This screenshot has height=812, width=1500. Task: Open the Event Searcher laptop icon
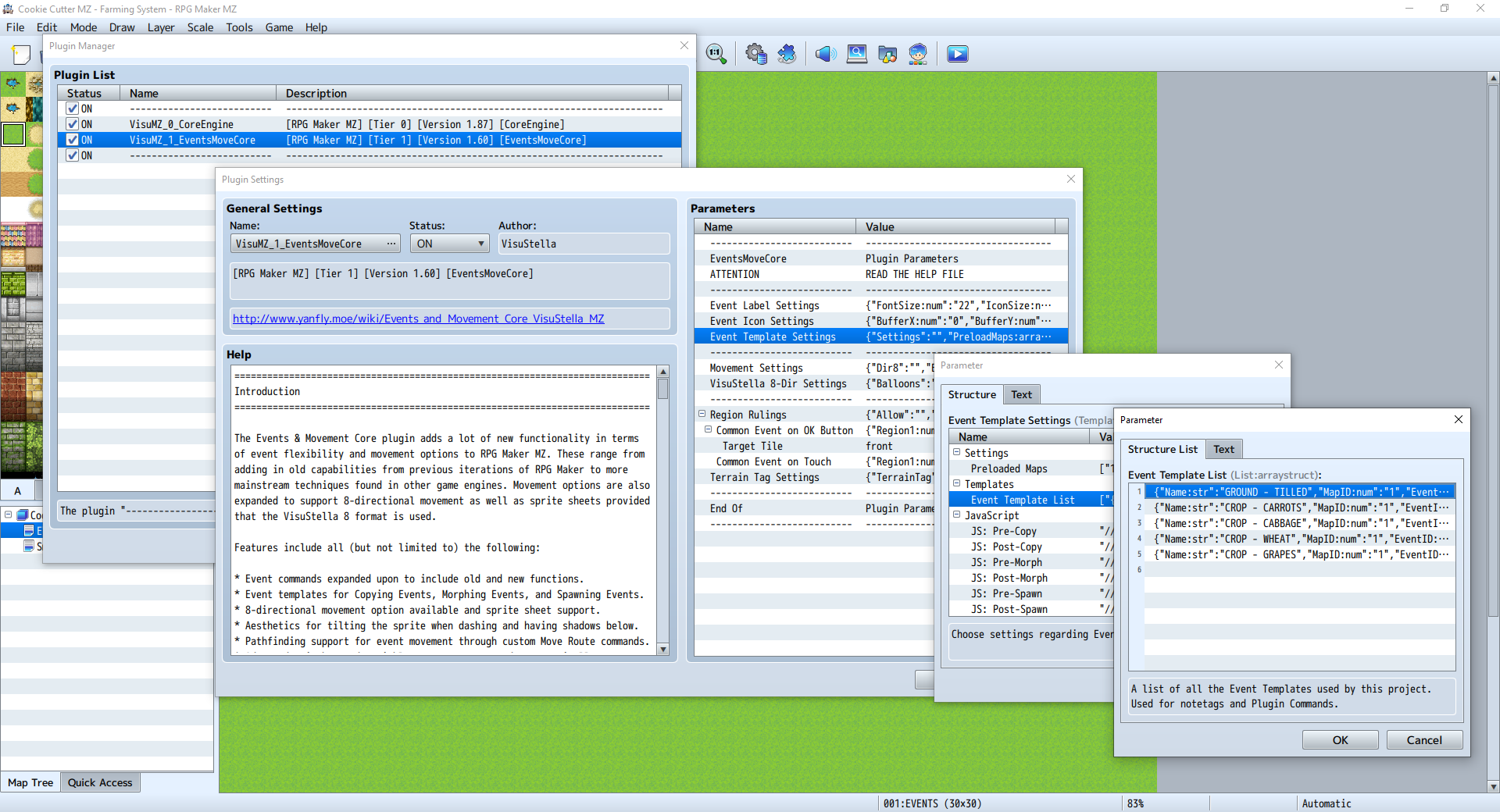(x=857, y=54)
